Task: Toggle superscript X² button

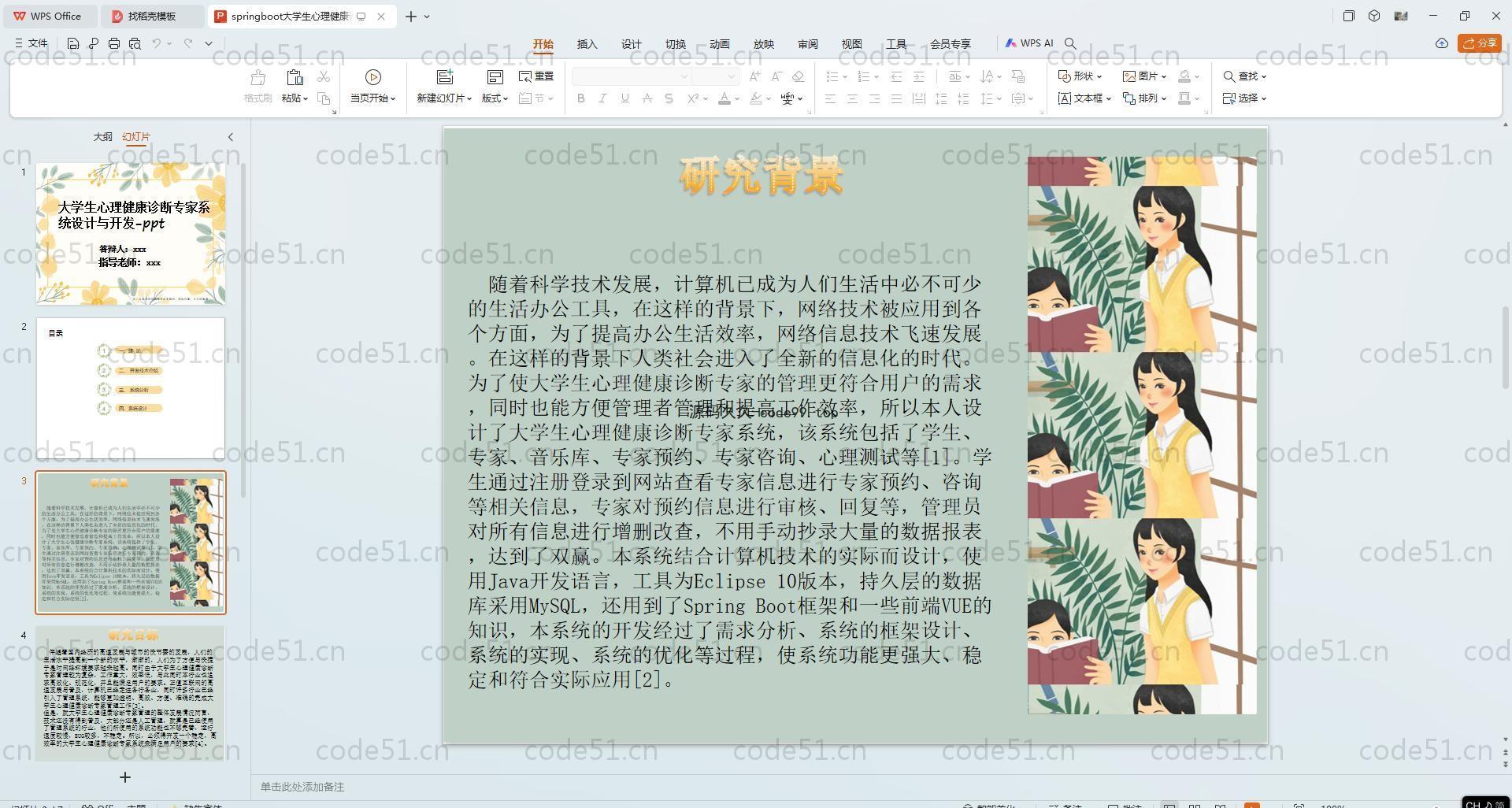Action: (693, 98)
